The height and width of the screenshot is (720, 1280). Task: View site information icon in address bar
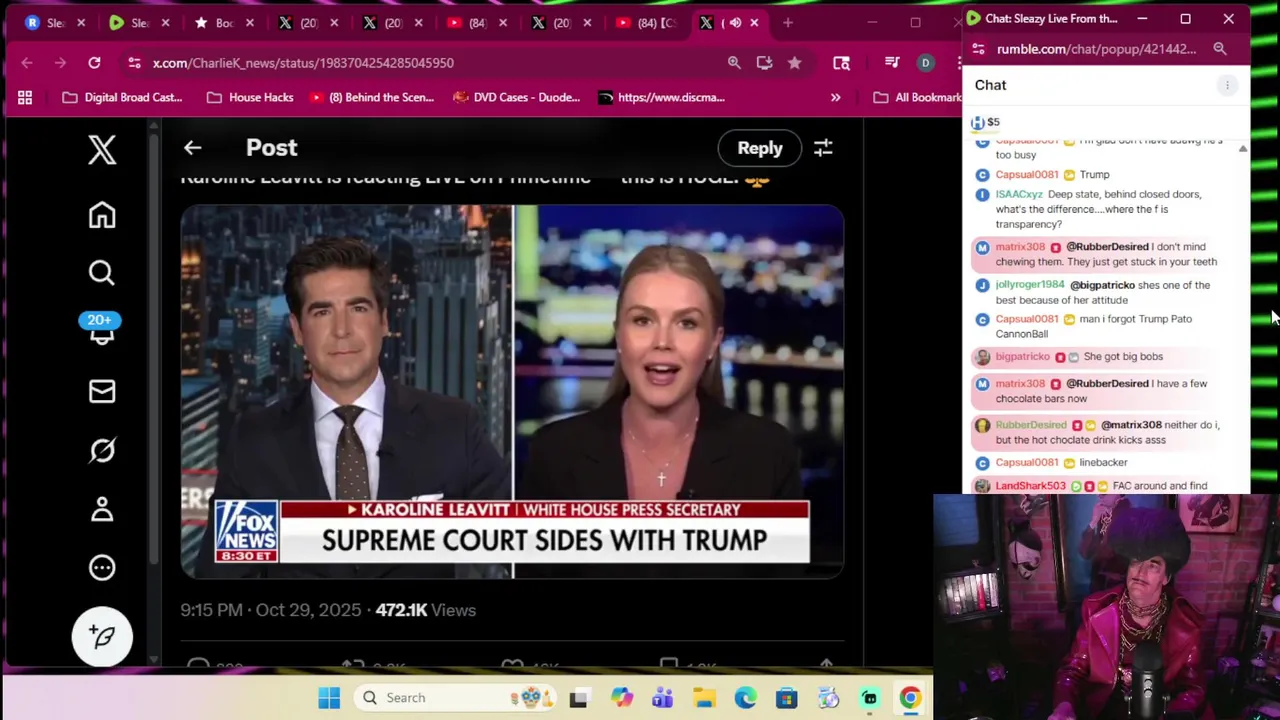coord(134,63)
